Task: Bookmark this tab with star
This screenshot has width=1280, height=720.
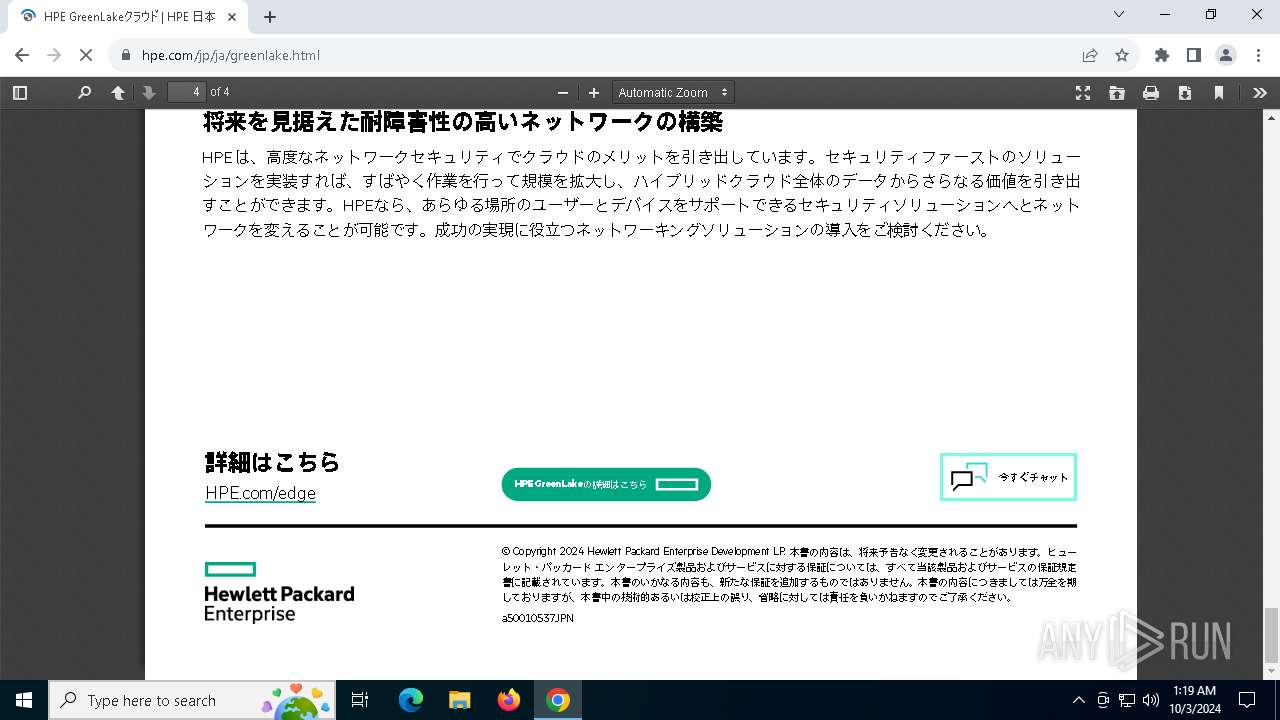Action: click(x=1122, y=55)
